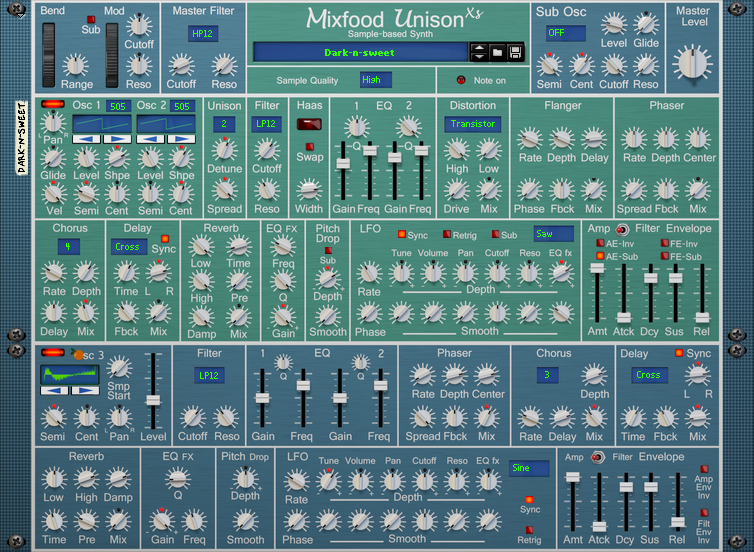
Task: Step through patches with up/down arrows
Action: [x=479, y=52]
